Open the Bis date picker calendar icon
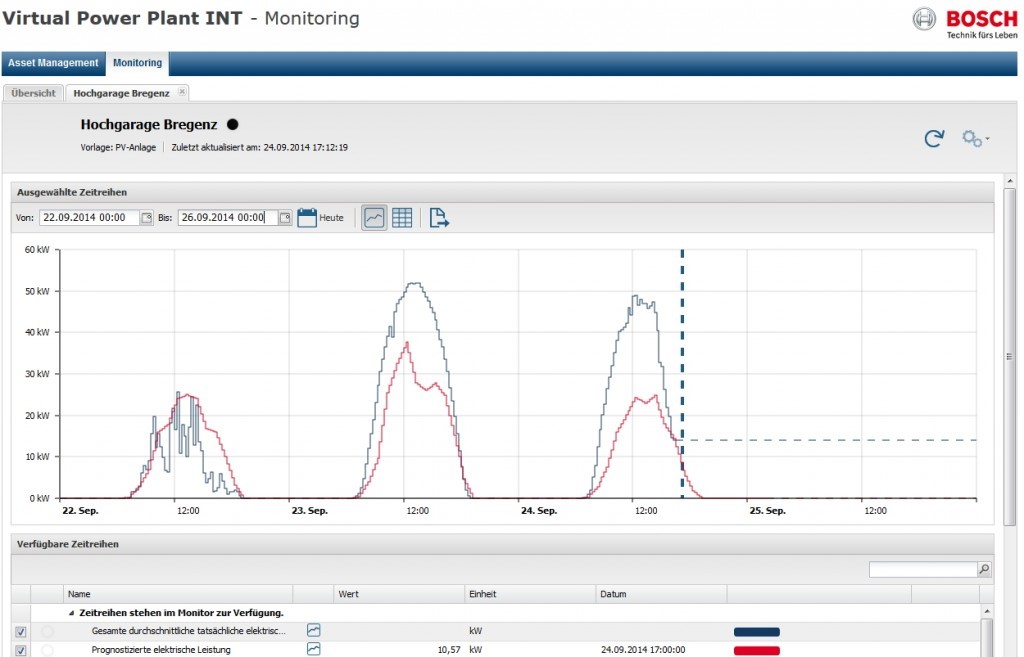This screenshot has height=657, width=1024. click(285, 218)
